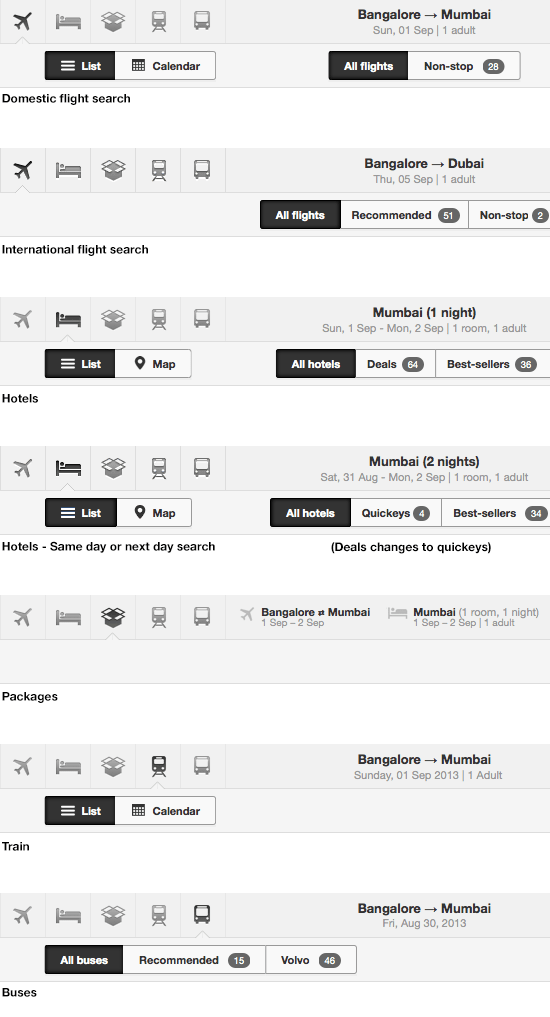Open the airplane icon in the Mumbai (1 night) hotel bar

(23, 320)
